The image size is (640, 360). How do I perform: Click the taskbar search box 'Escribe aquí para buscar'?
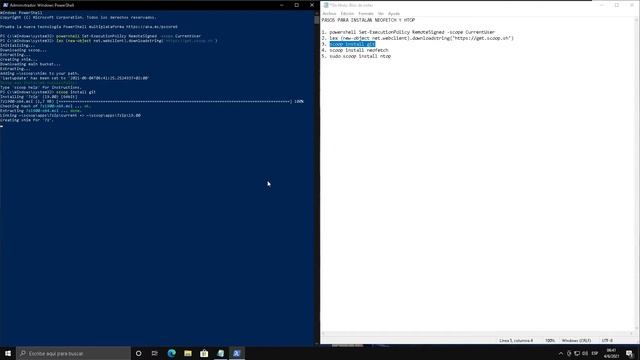(73, 353)
